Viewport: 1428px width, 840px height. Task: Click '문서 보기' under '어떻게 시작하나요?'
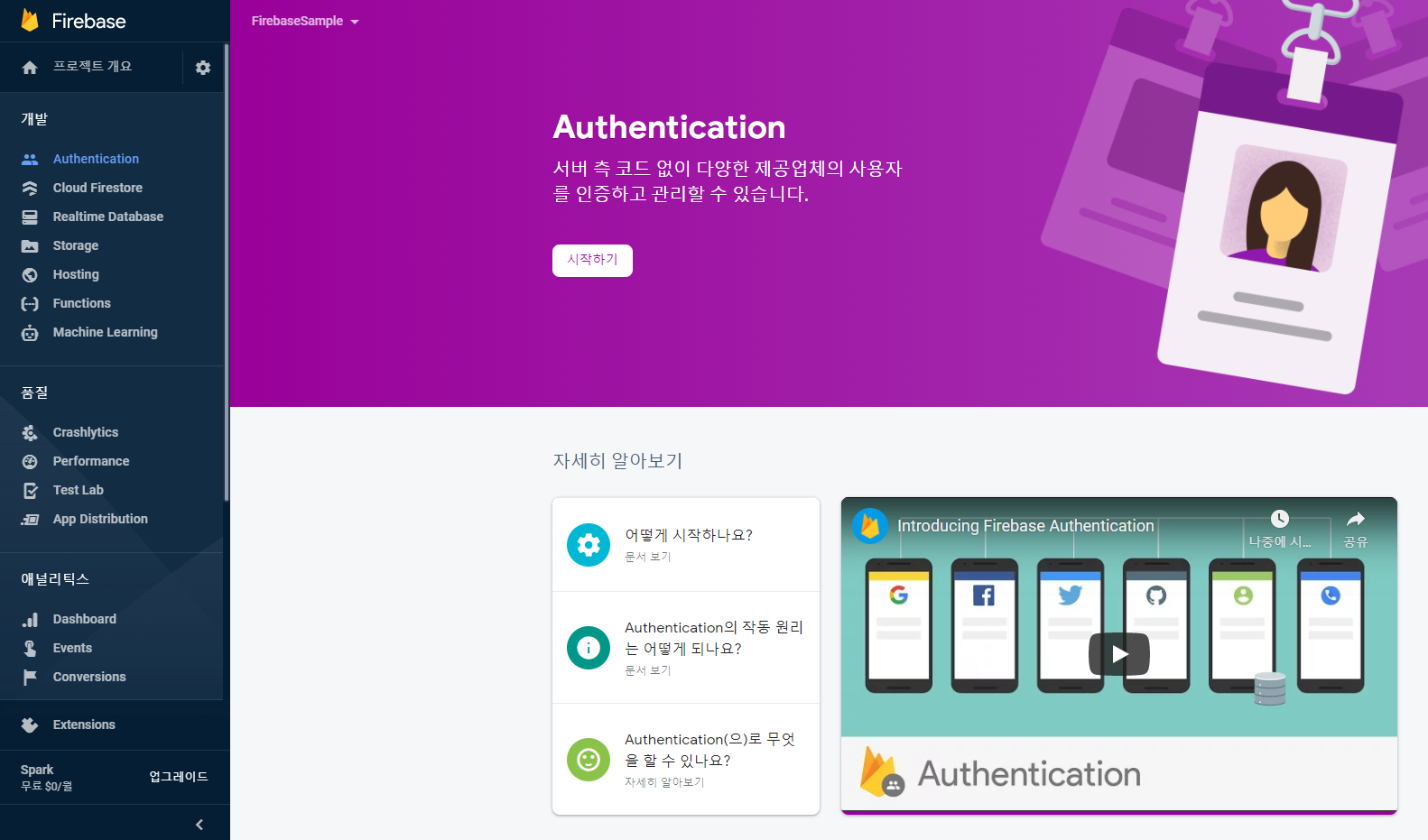pyautogui.click(x=648, y=557)
